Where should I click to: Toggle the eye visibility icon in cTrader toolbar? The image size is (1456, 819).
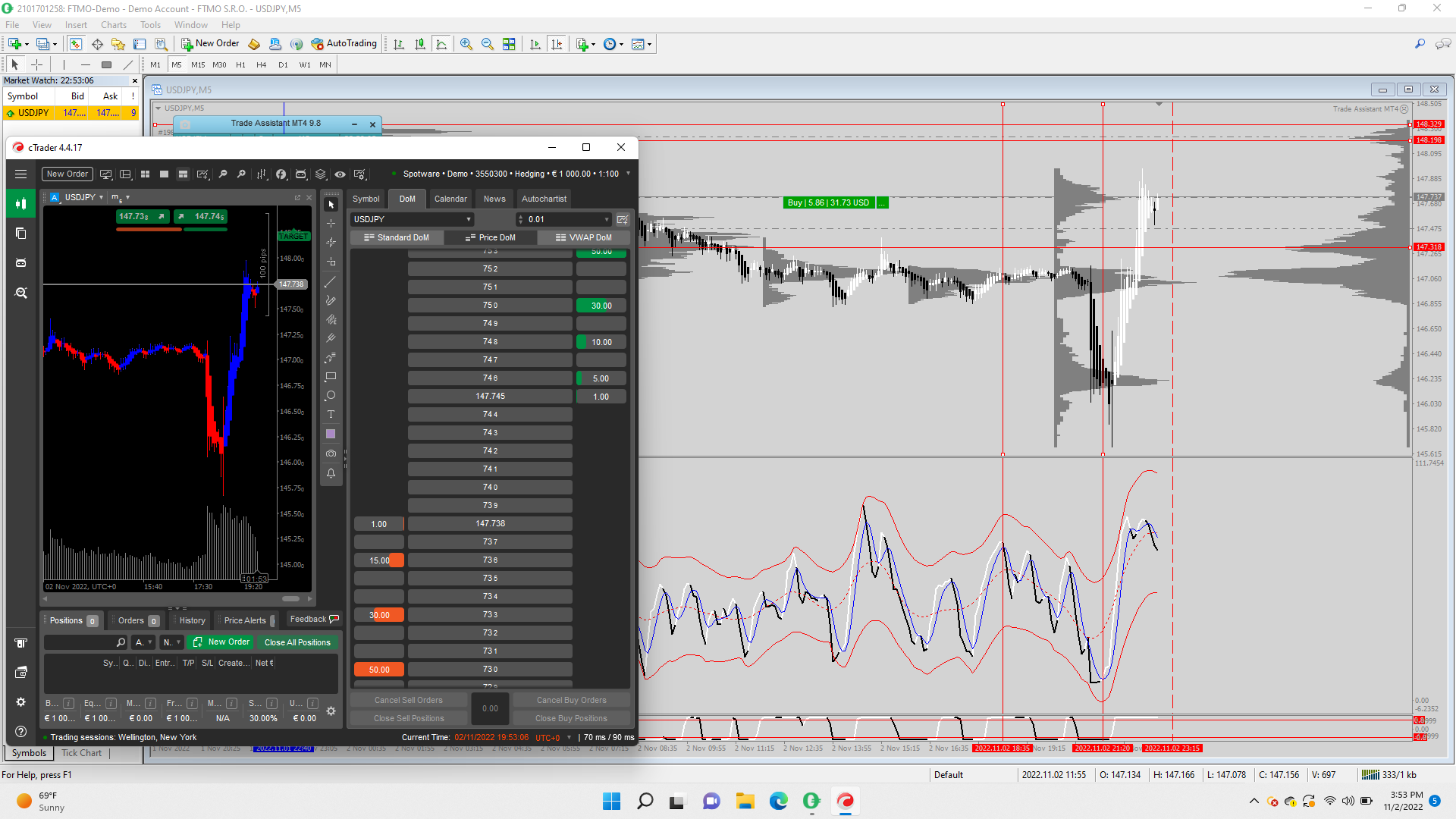click(x=340, y=174)
